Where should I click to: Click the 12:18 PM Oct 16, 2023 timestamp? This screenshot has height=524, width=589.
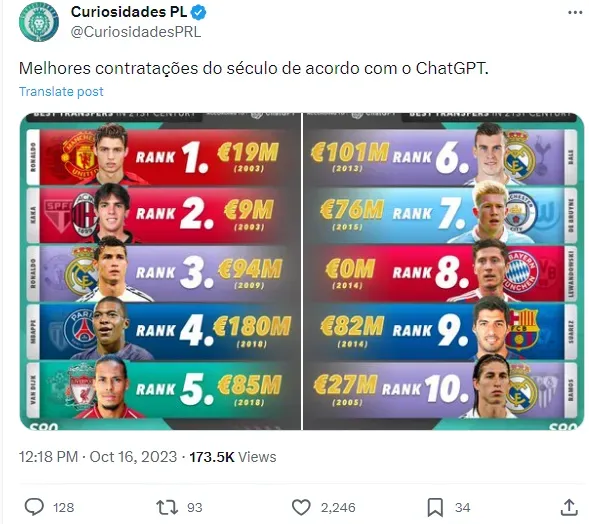point(98,457)
